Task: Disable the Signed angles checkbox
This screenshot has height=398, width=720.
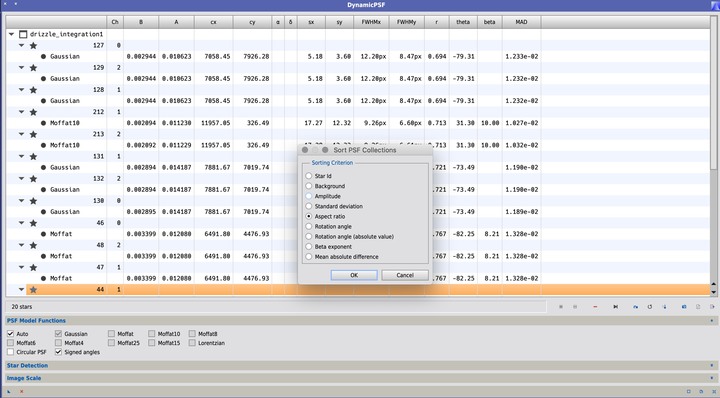Action: [x=58, y=352]
